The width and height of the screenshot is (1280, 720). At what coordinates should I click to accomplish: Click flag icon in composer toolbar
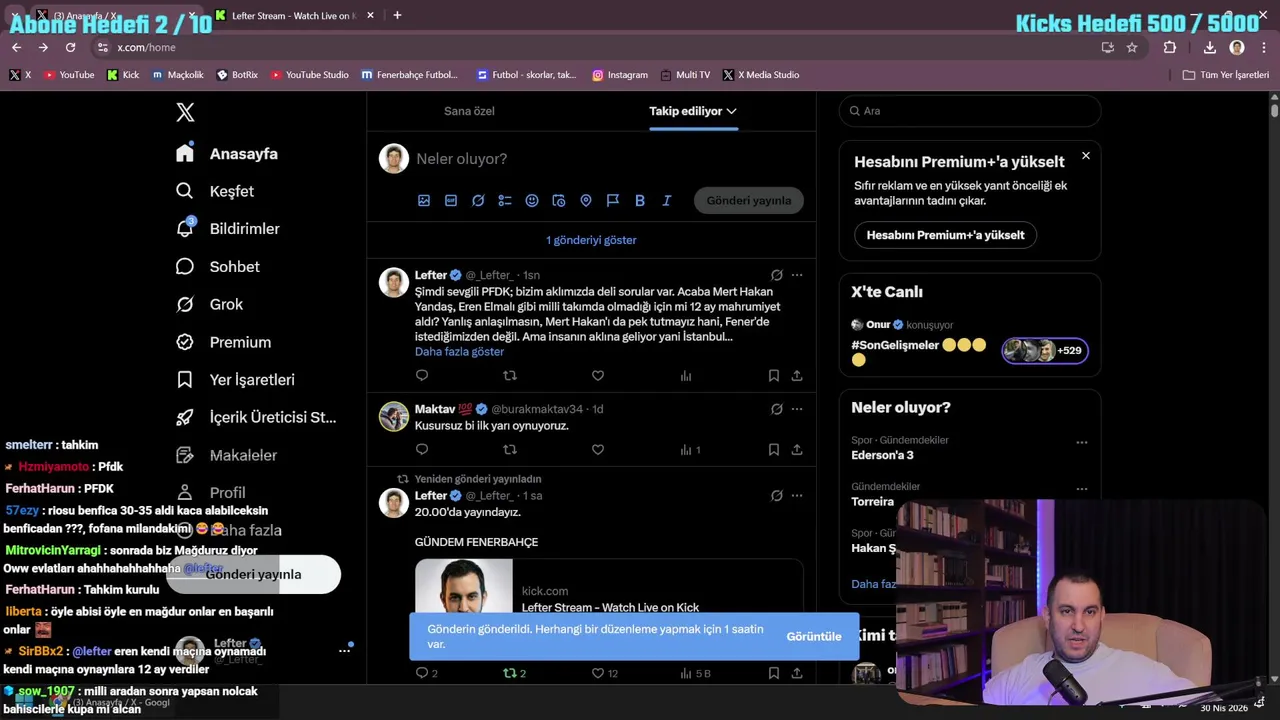[x=613, y=200]
